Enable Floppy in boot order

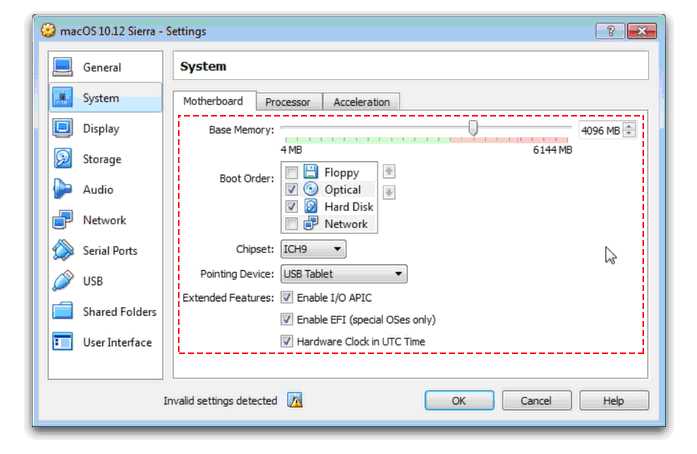(x=292, y=172)
